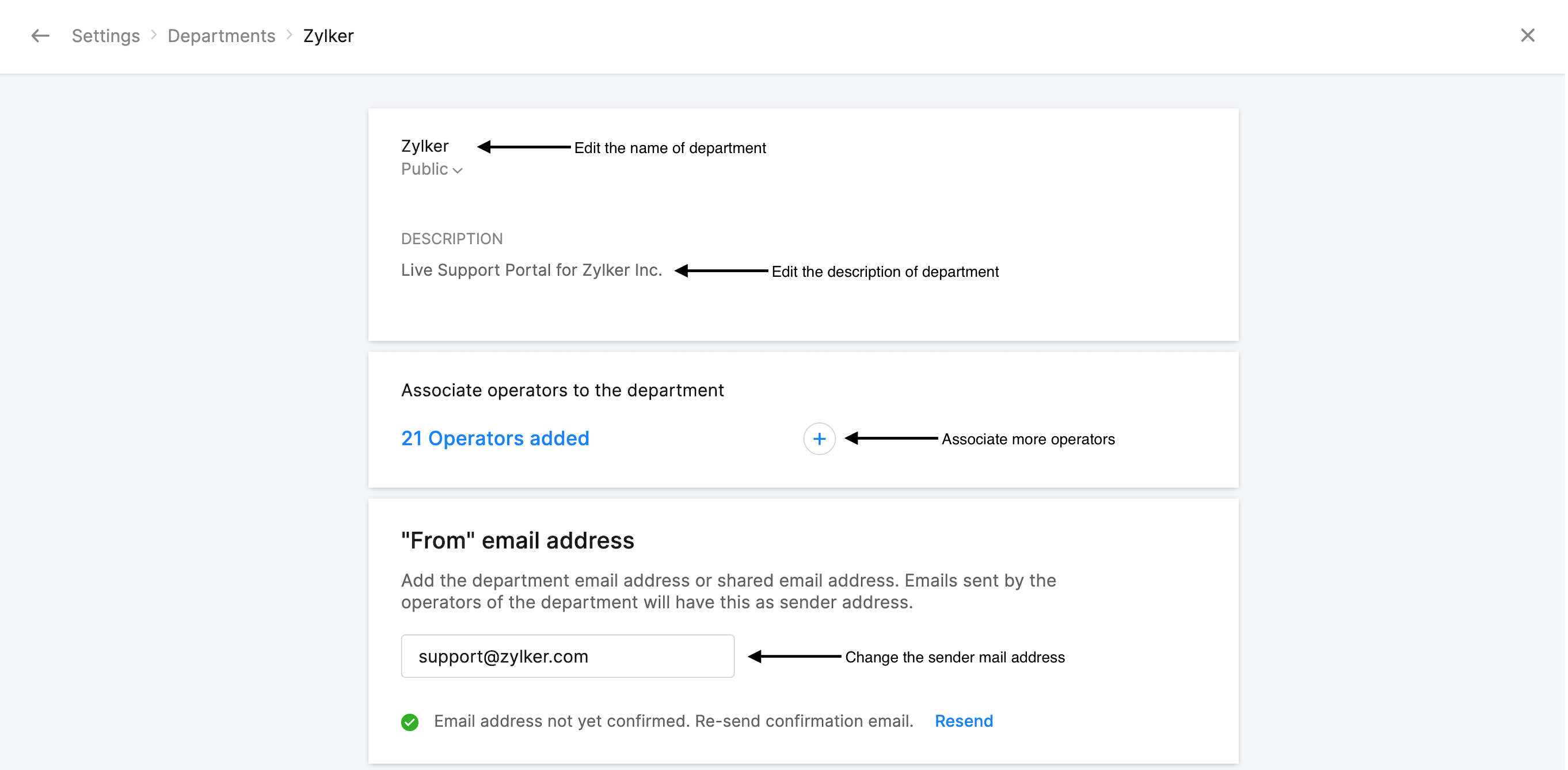The width and height of the screenshot is (1568, 770).
Task: Click the green confirmation checkmark icon
Action: coord(410,722)
